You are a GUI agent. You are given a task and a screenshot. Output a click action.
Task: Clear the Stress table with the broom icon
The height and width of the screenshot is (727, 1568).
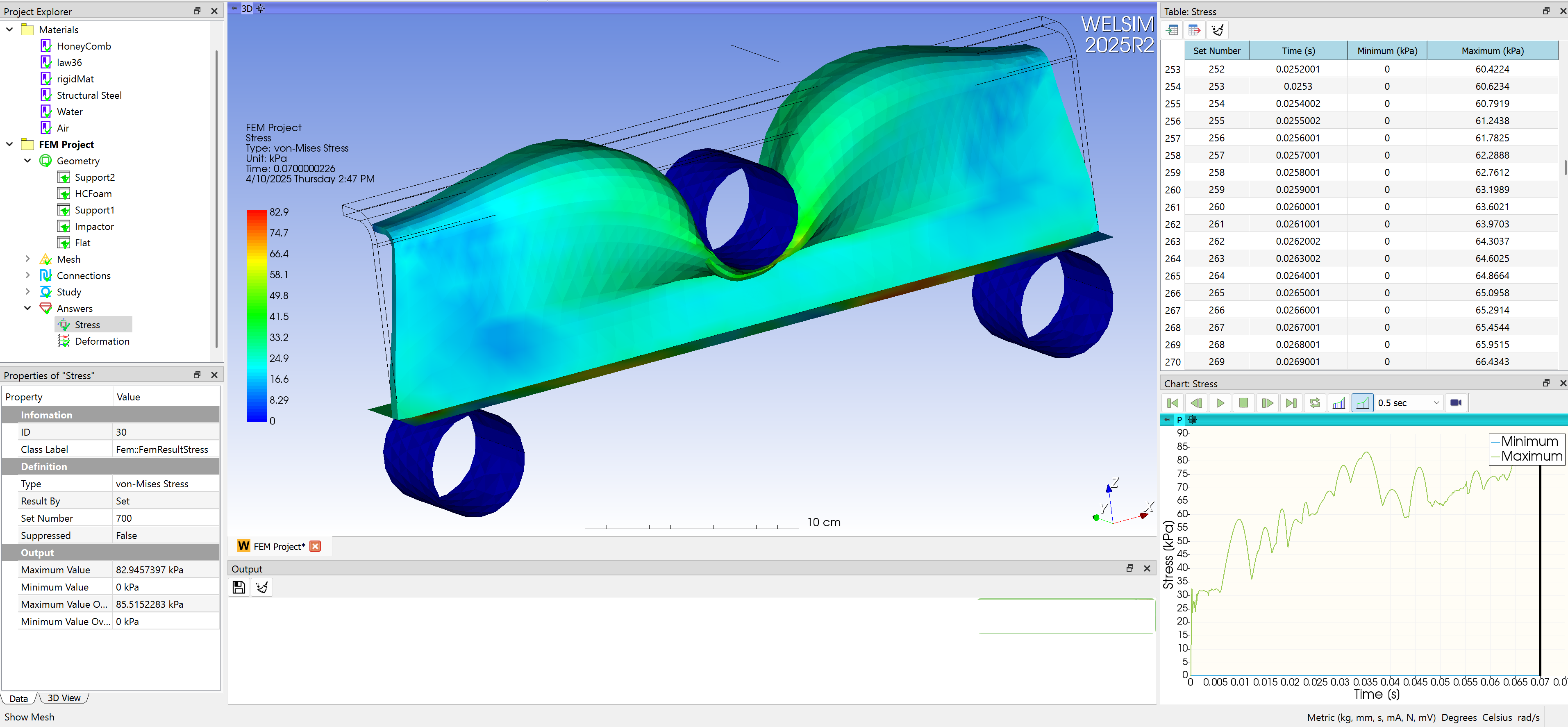(1217, 30)
